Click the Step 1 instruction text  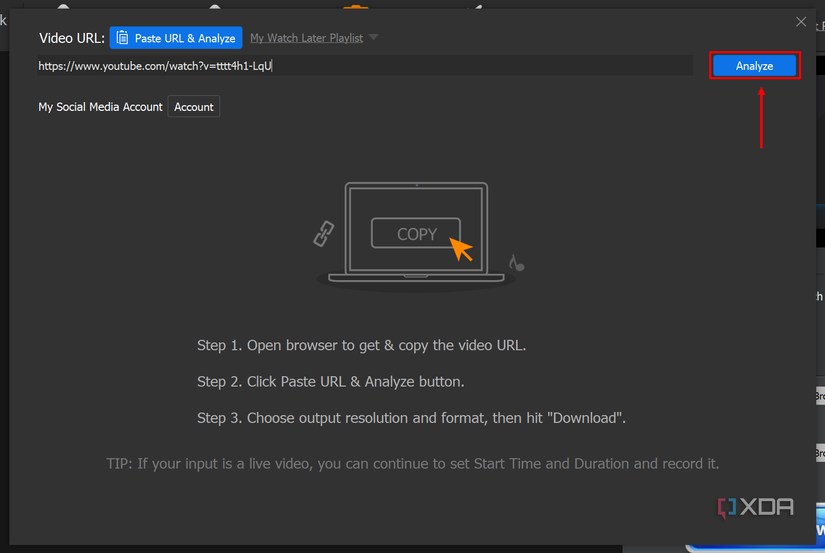pyautogui.click(x=361, y=345)
